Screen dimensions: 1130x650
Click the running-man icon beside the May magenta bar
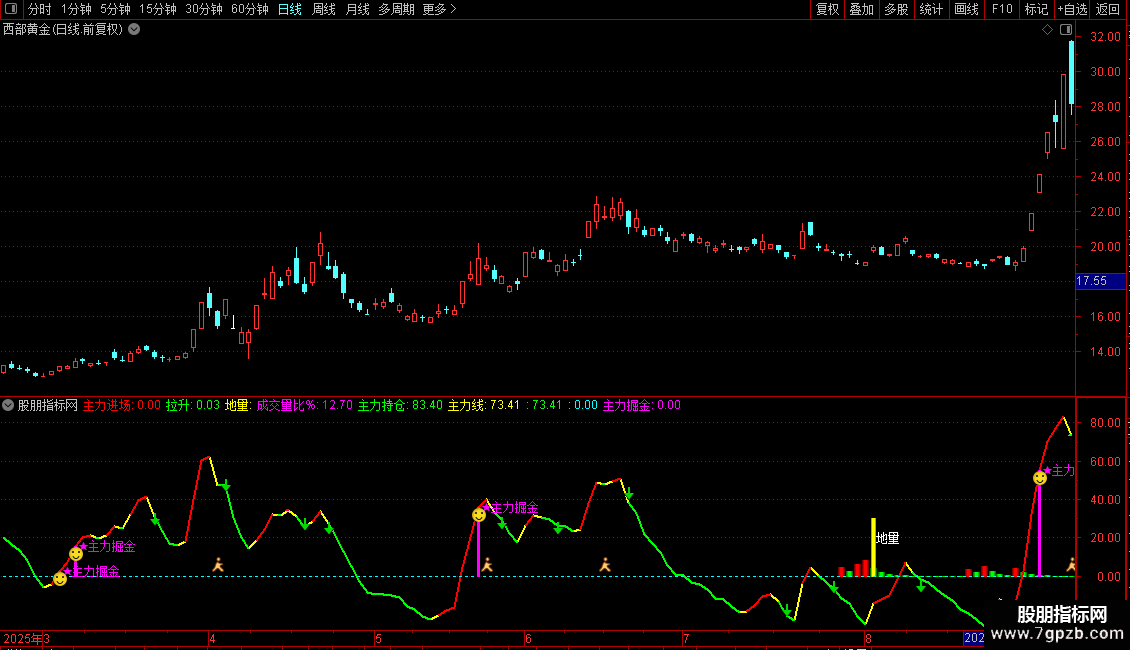[487, 565]
